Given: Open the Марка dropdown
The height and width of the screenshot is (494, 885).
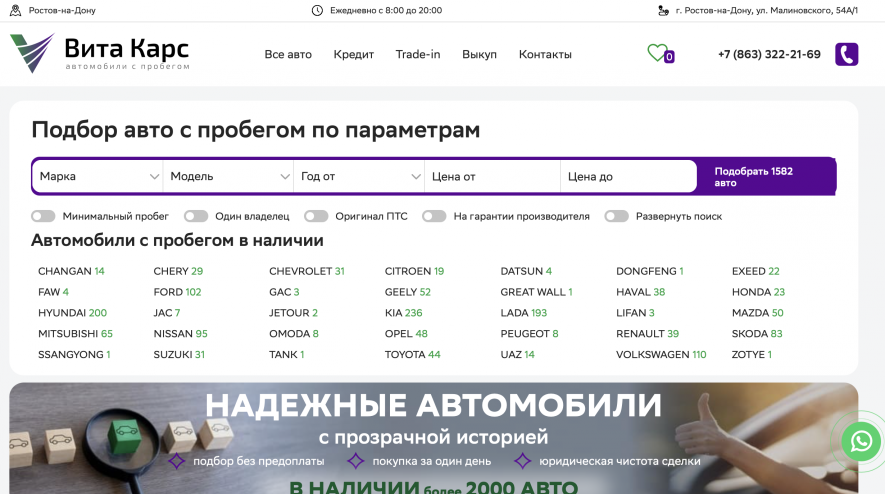Looking at the screenshot, I should point(98,177).
